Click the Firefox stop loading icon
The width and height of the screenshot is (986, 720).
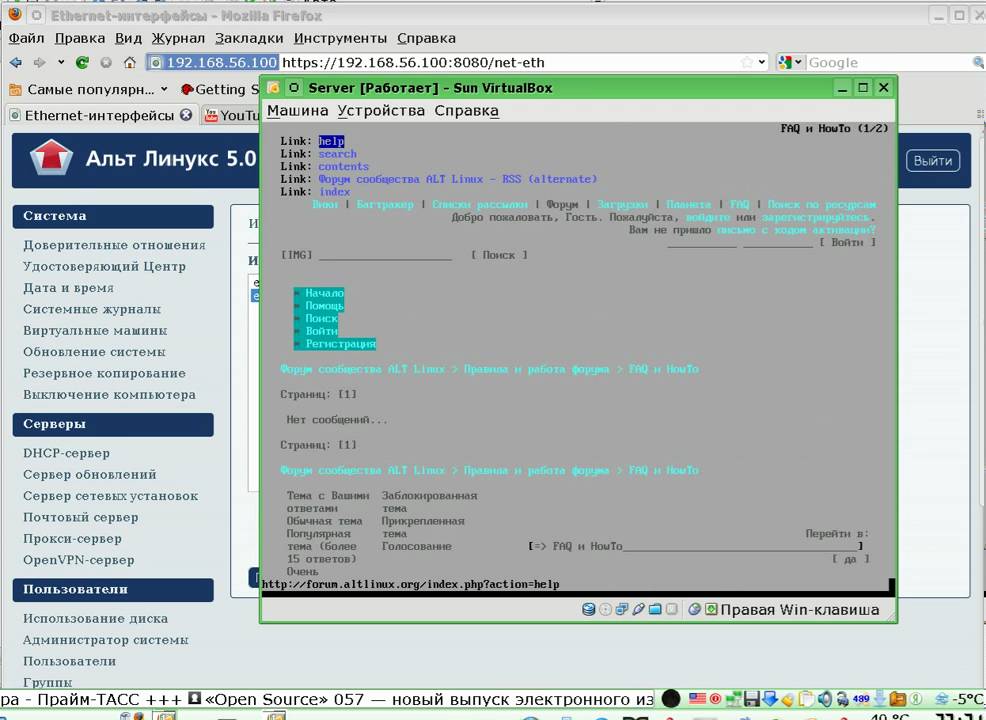[x=106, y=62]
